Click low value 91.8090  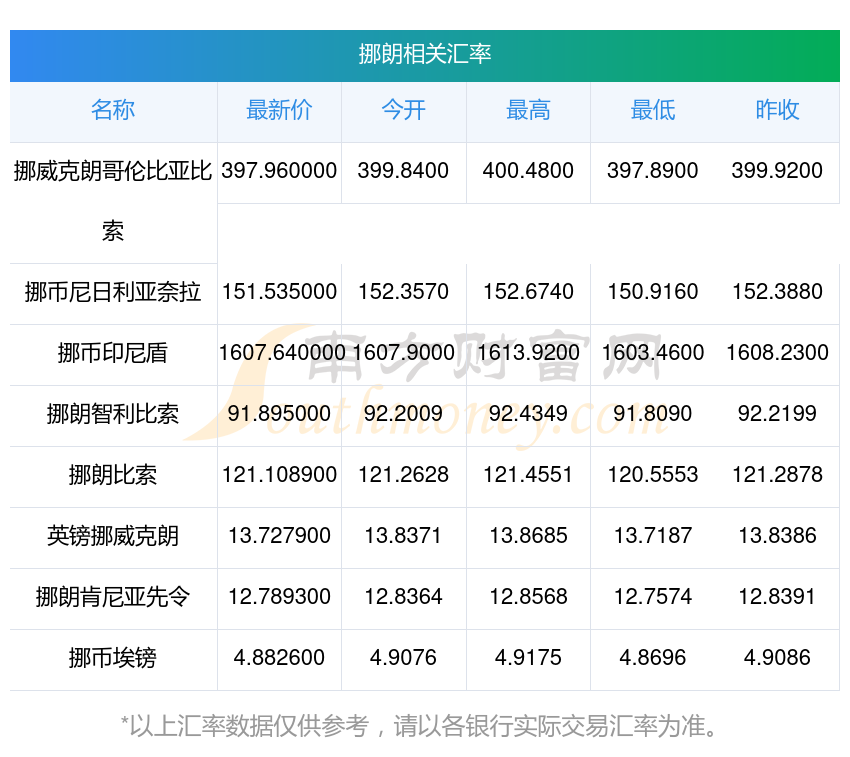[653, 414]
